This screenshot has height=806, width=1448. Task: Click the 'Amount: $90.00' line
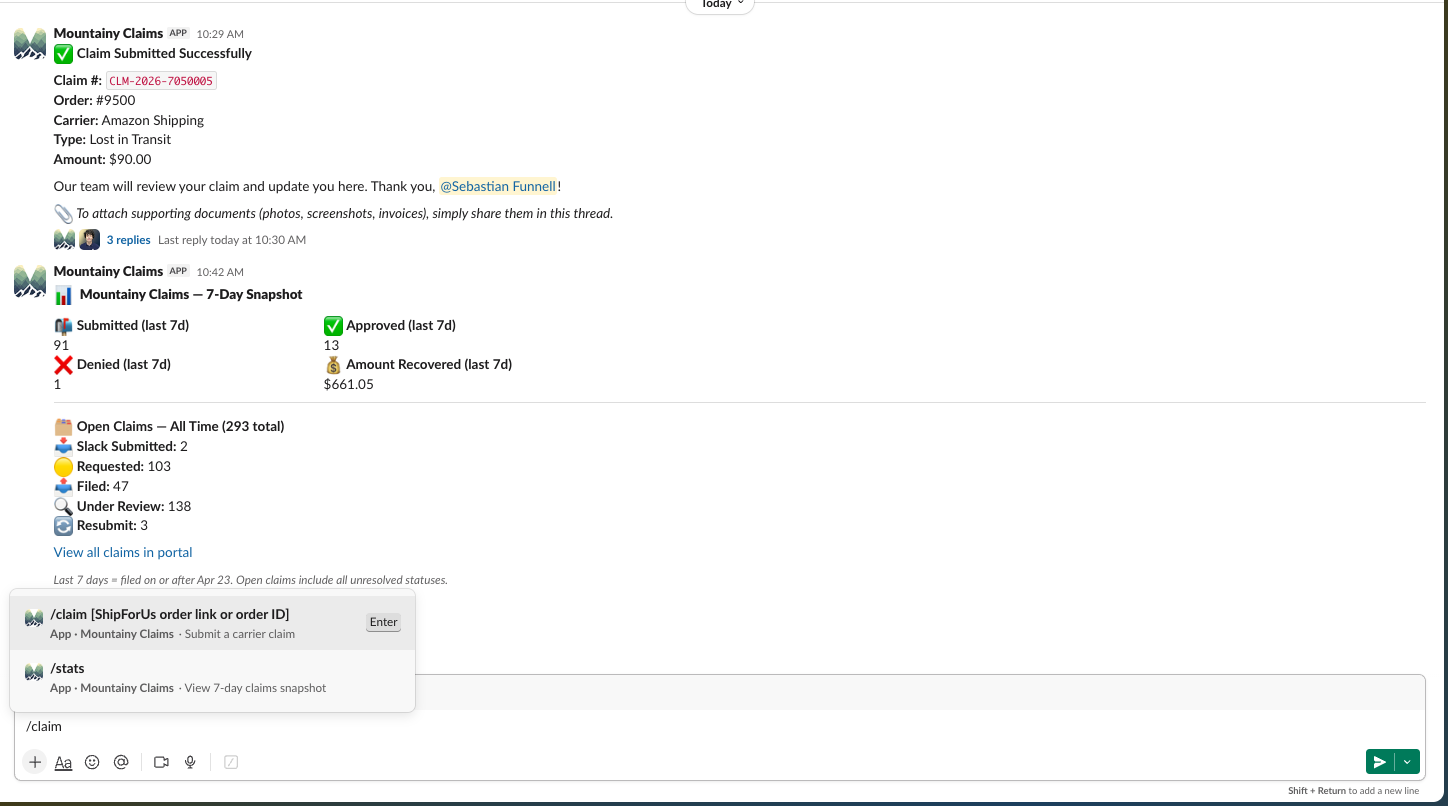point(103,159)
